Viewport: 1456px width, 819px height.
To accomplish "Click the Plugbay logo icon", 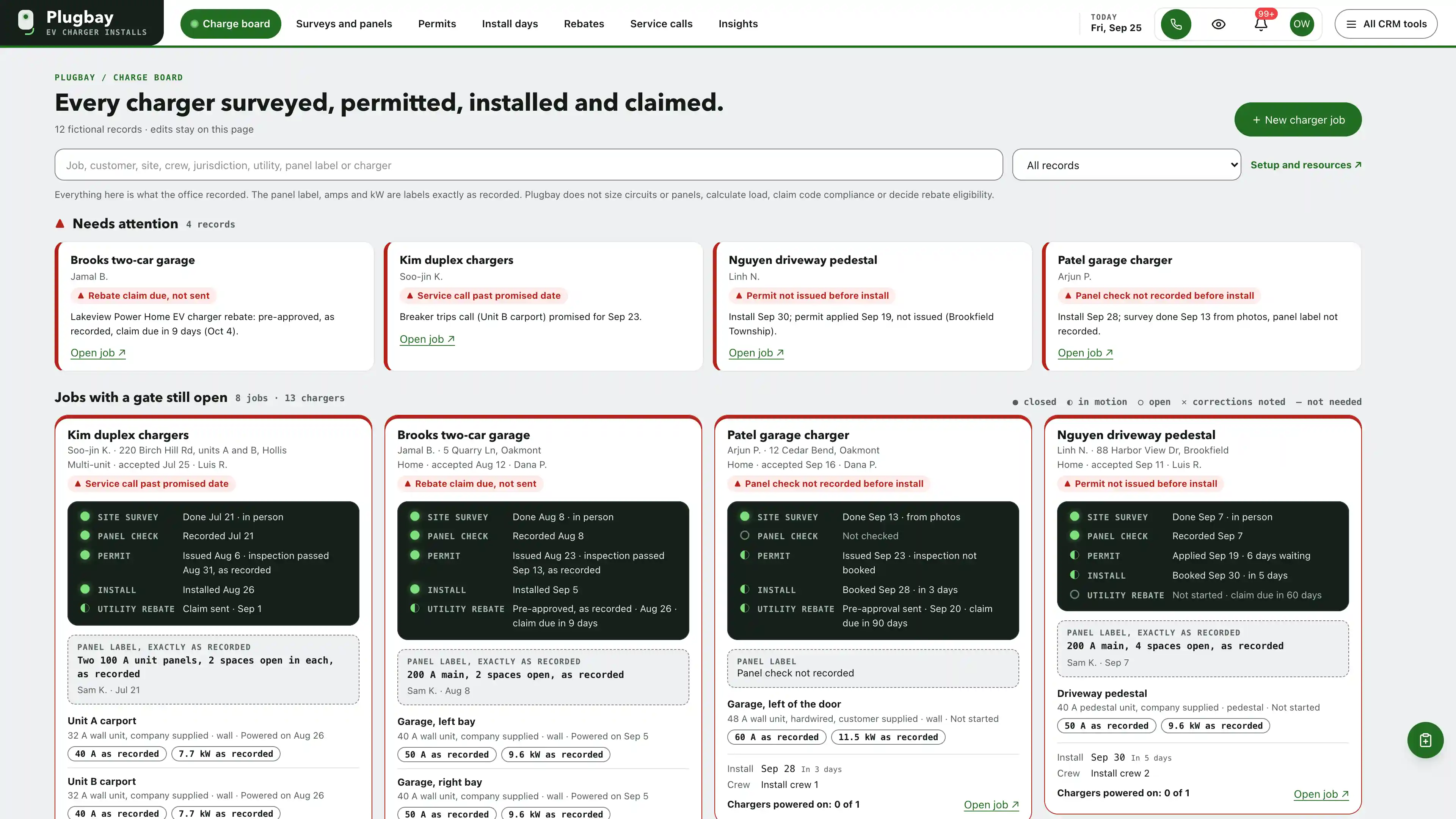I will 26,22.
